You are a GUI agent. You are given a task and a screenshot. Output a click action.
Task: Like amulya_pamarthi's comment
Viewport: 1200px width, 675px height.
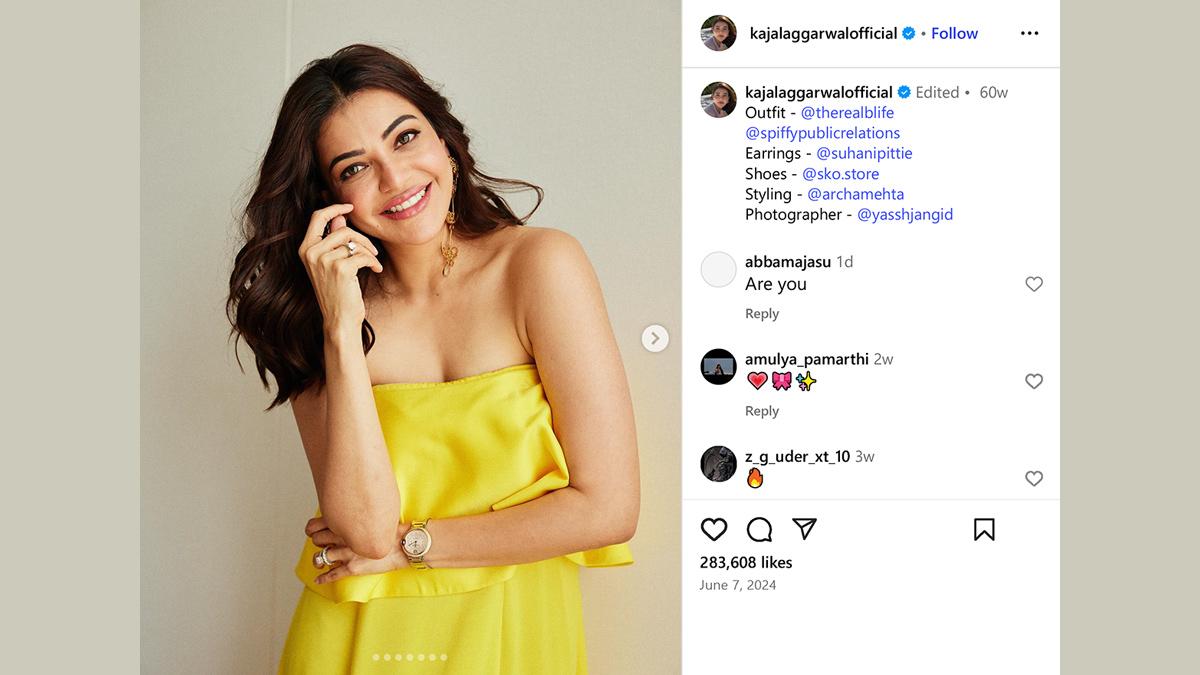coord(1034,381)
